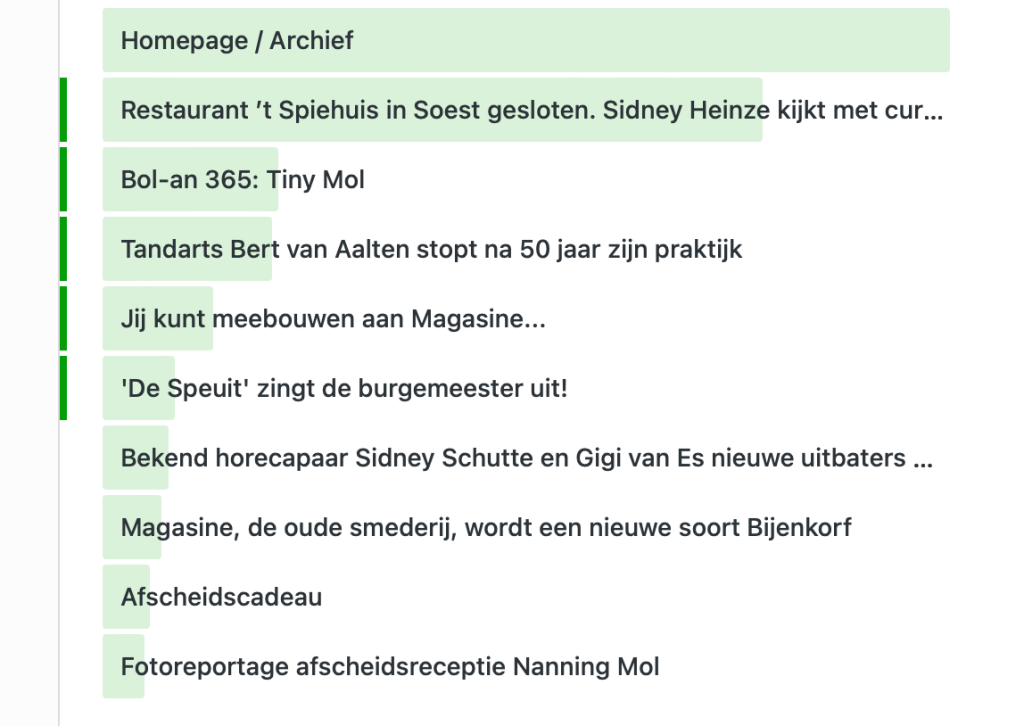Screen dimensions: 1024x726
Task: Click green marker beside Bol-an 365 row
Action: [x=63, y=180]
